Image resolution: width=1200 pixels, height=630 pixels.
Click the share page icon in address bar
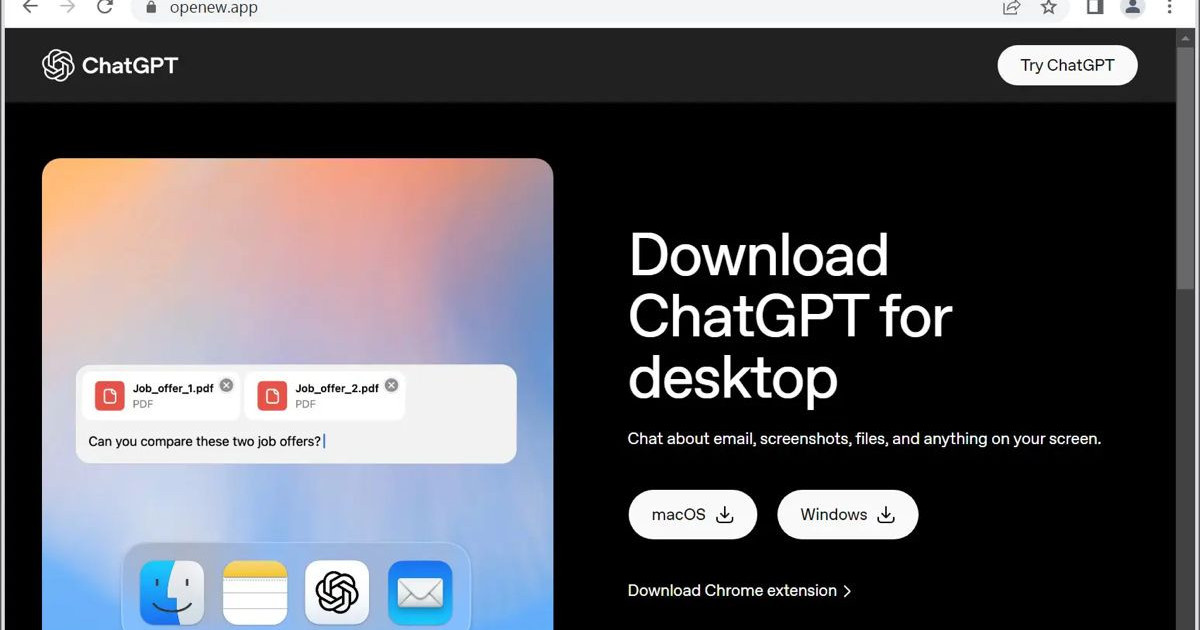pos(1011,8)
